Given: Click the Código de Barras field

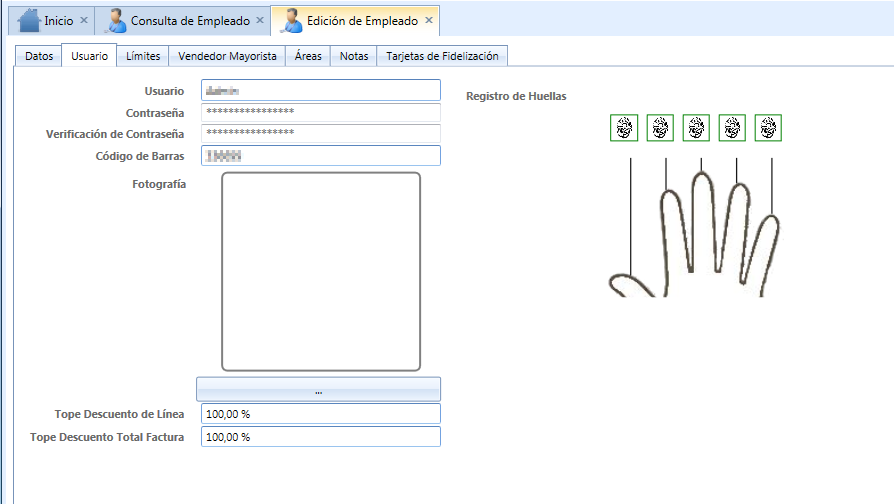Looking at the screenshot, I should coord(320,156).
